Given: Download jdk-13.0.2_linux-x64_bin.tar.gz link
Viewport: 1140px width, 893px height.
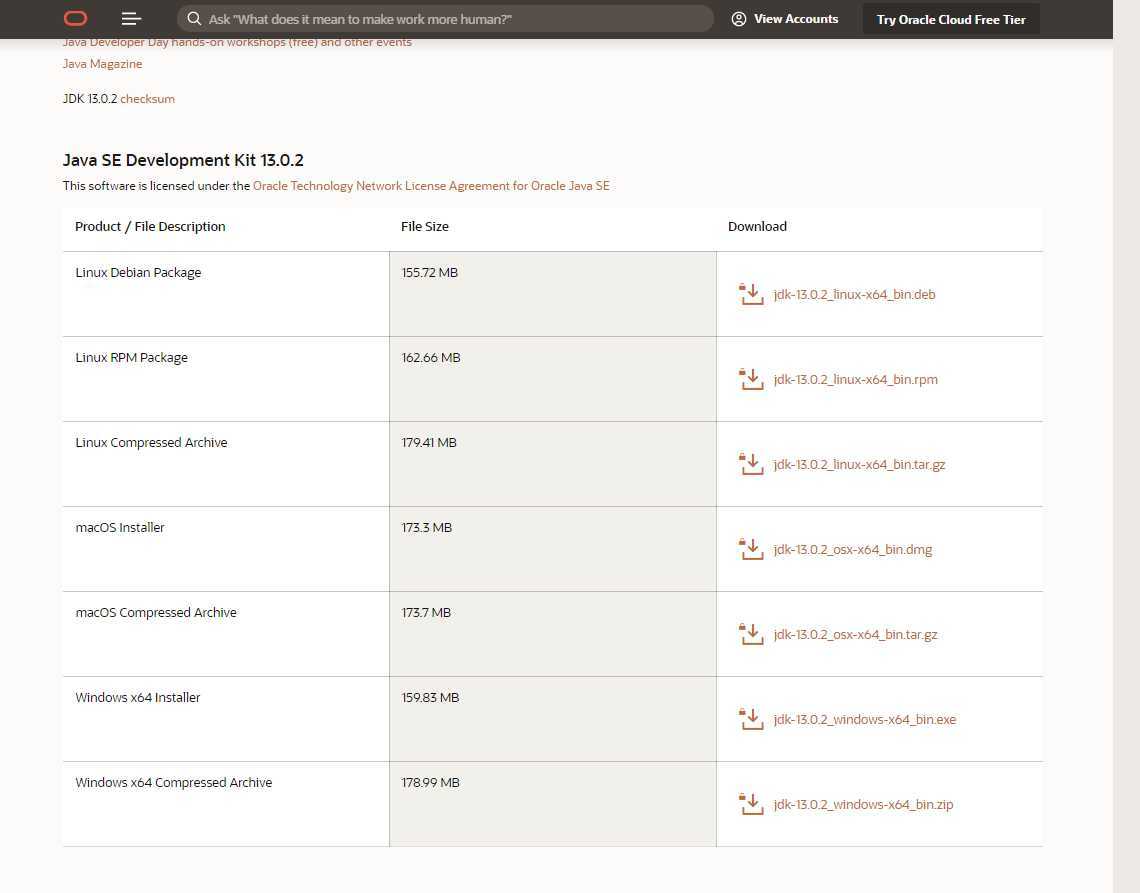Looking at the screenshot, I should (x=859, y=465).
